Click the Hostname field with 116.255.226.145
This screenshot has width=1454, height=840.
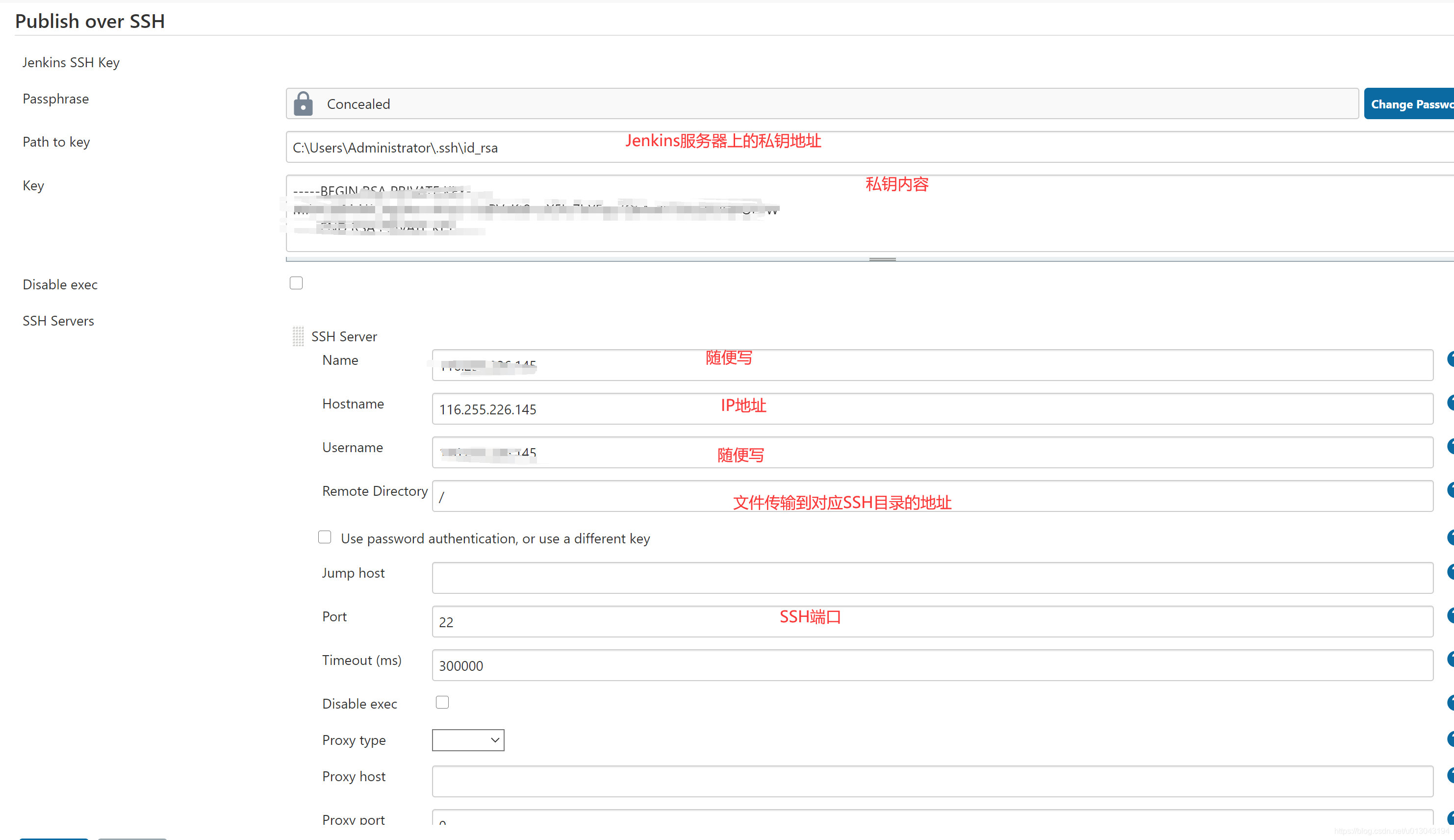click(x=932, y=408)
